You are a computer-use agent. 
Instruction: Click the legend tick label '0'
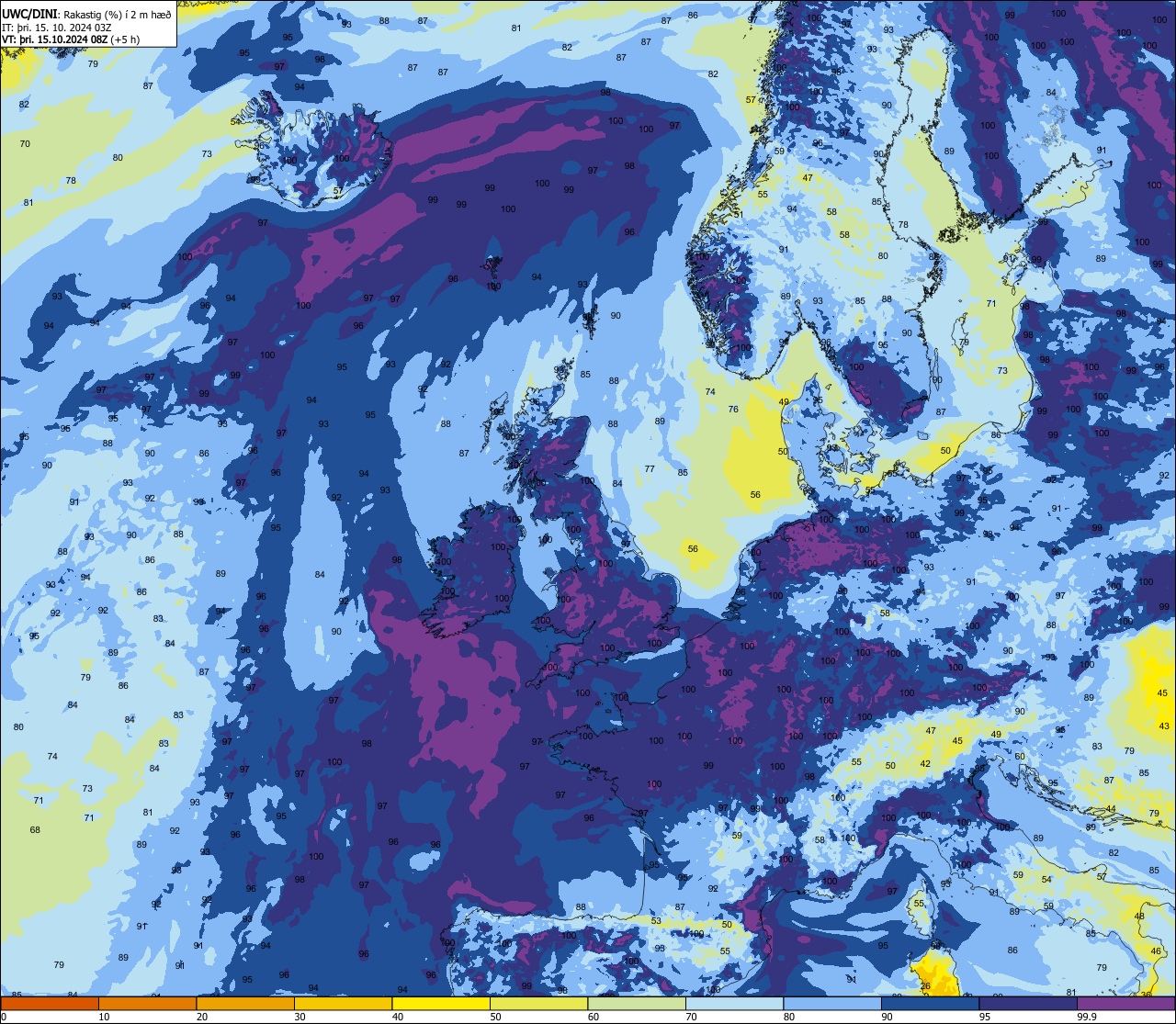pos(4,1017)
